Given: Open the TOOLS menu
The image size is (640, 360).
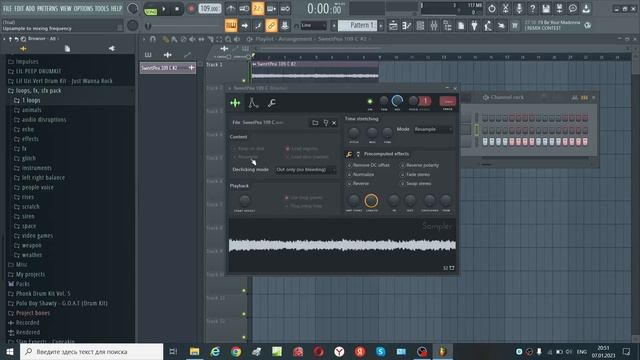Looking at the screenshot, I should click(102, 8).
